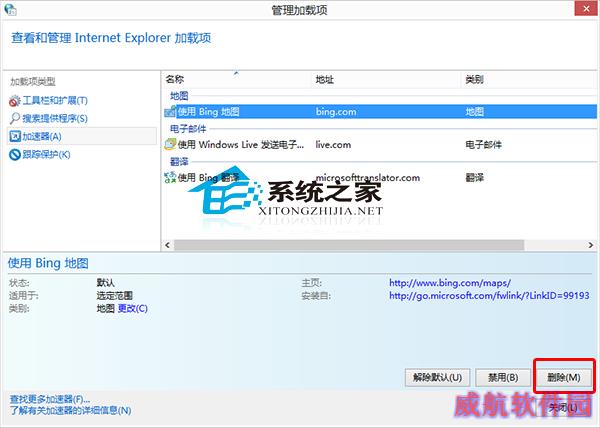Image resolution: width=600 pixels, height=428 pixels.
Task: Select the 使用 Windows Live 发送电子 row
Action: click(380, 145)
